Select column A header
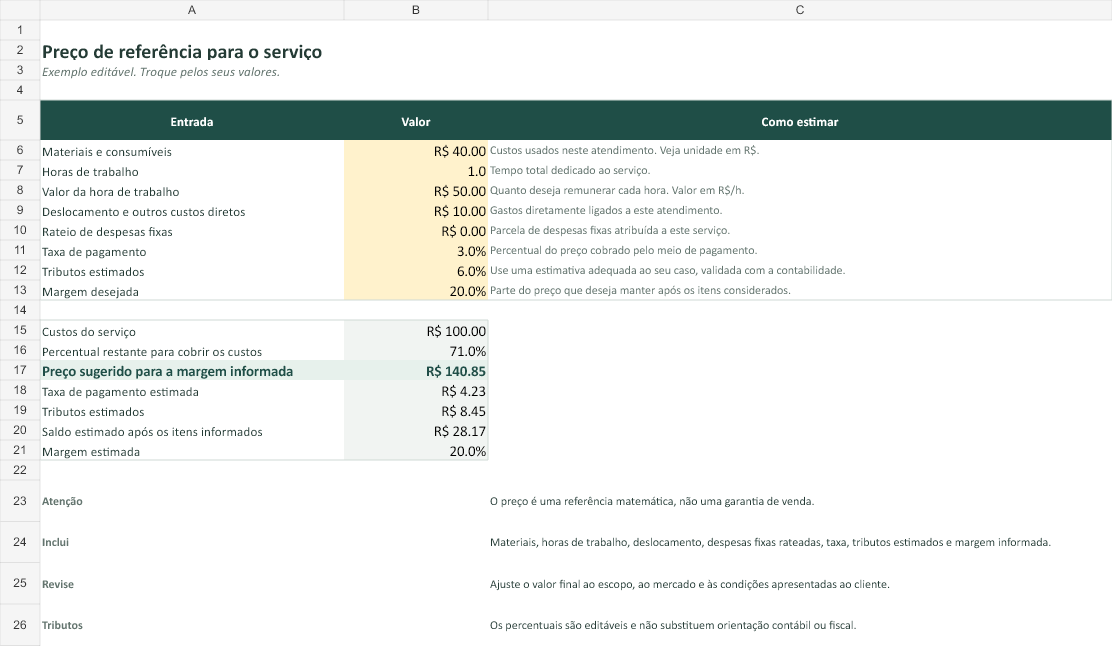 tap(192, 10)
